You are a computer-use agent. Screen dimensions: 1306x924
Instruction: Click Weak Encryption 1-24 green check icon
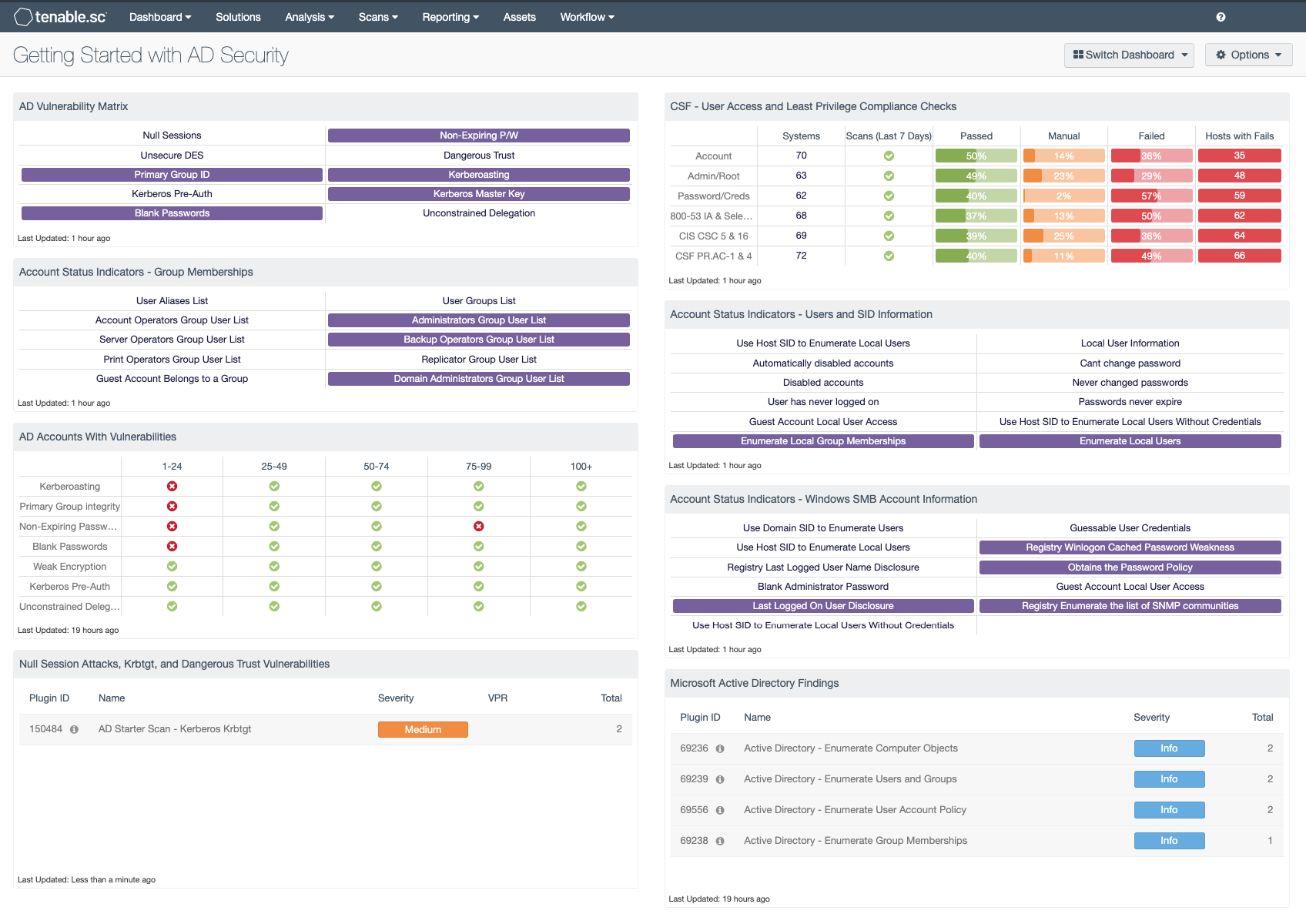(172, 567)
